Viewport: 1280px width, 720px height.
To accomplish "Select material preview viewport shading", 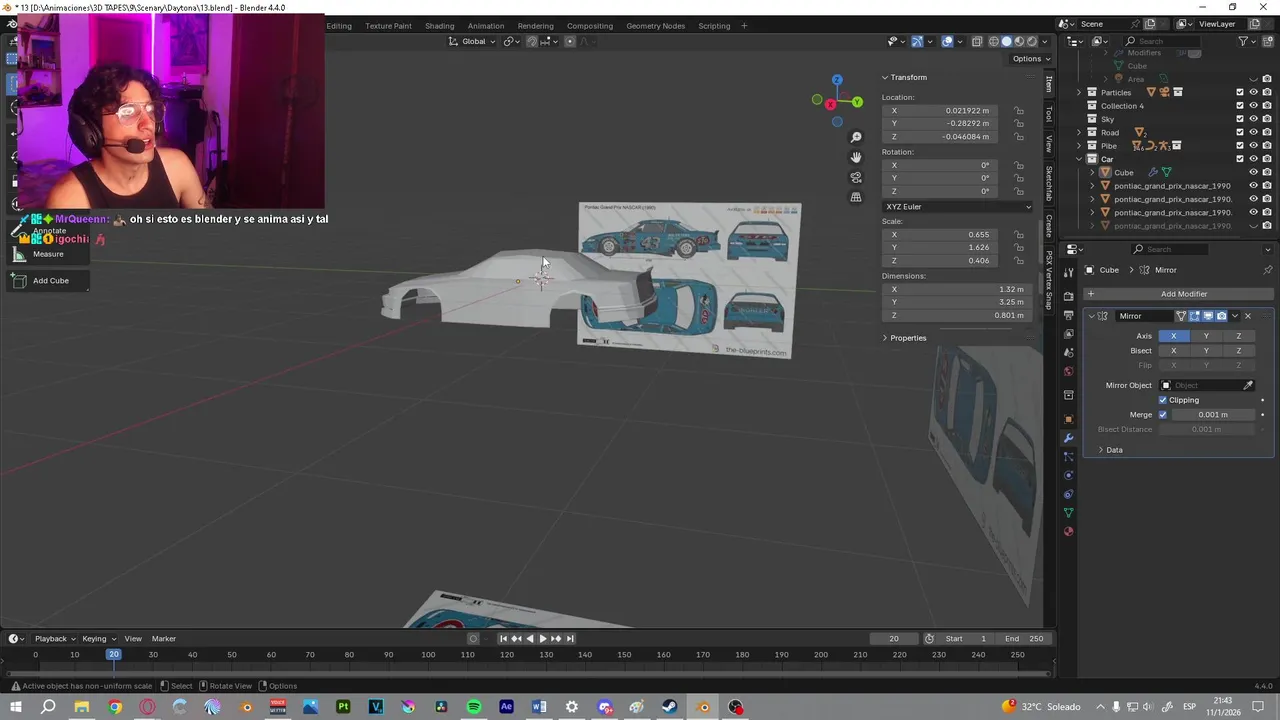I will click(x=1019, y=41).
